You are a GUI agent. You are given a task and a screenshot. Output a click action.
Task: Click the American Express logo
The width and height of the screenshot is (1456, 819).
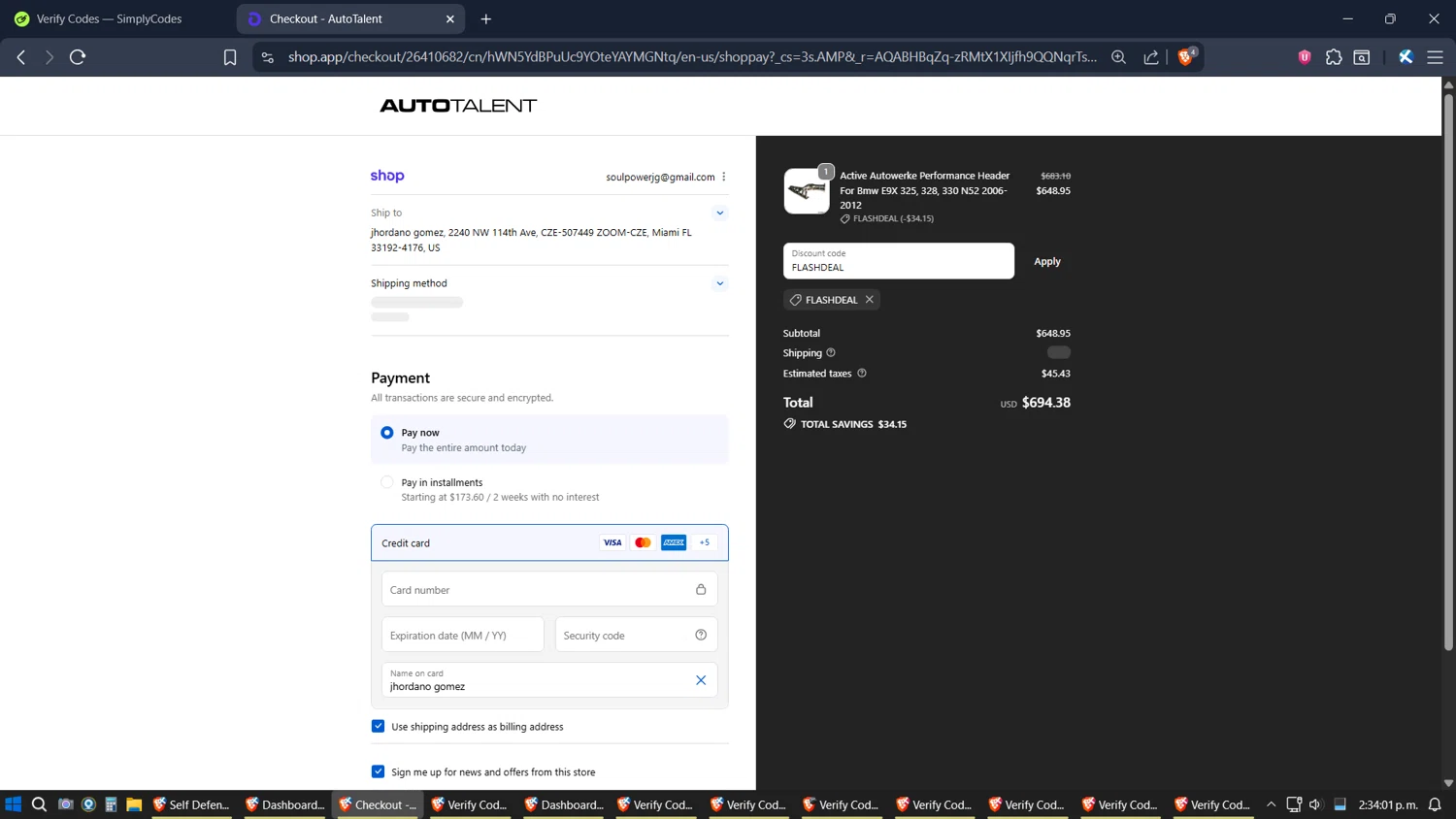pos(674,542)
